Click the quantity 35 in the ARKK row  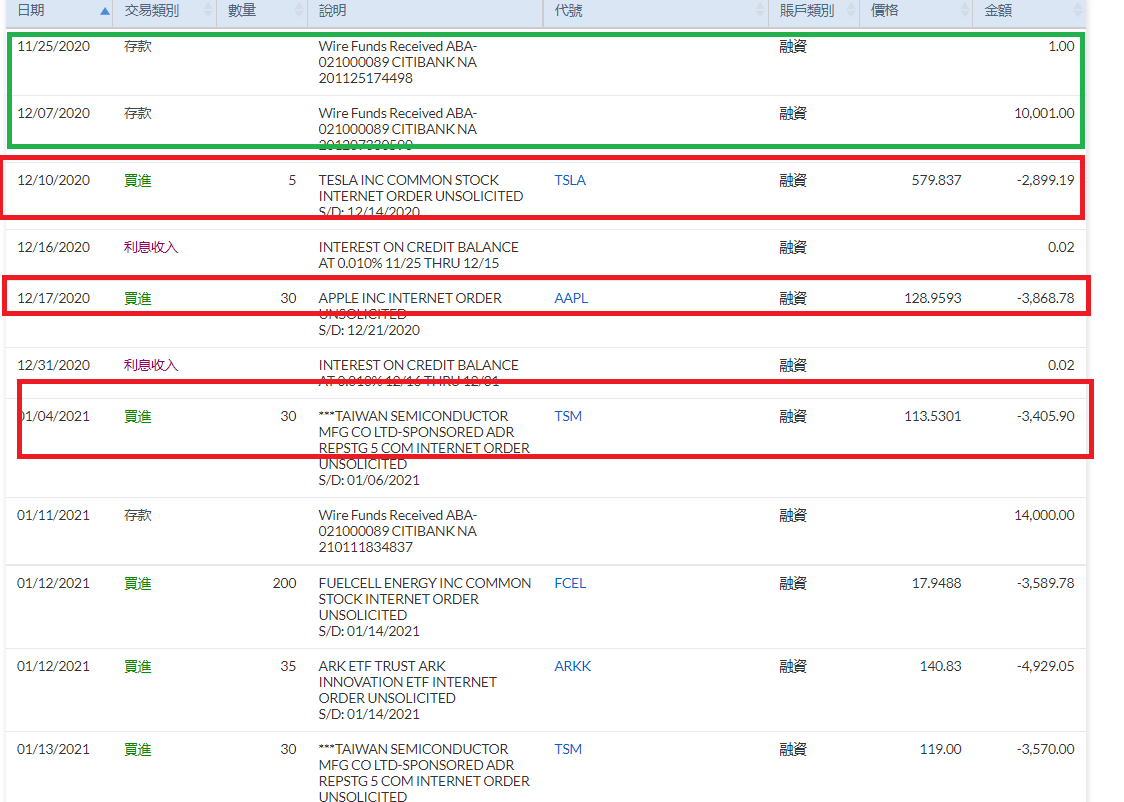click(x=288, y=667)
